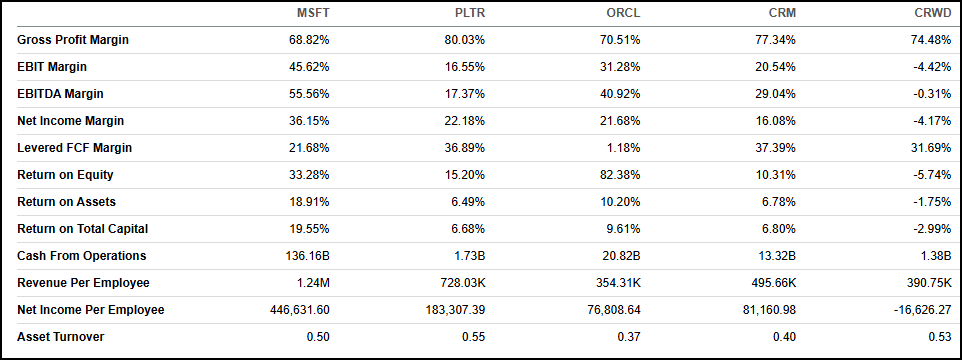The image size is (962, 360).
Task: Select the PLTR ticker header
Action: [x=469, y=13]
